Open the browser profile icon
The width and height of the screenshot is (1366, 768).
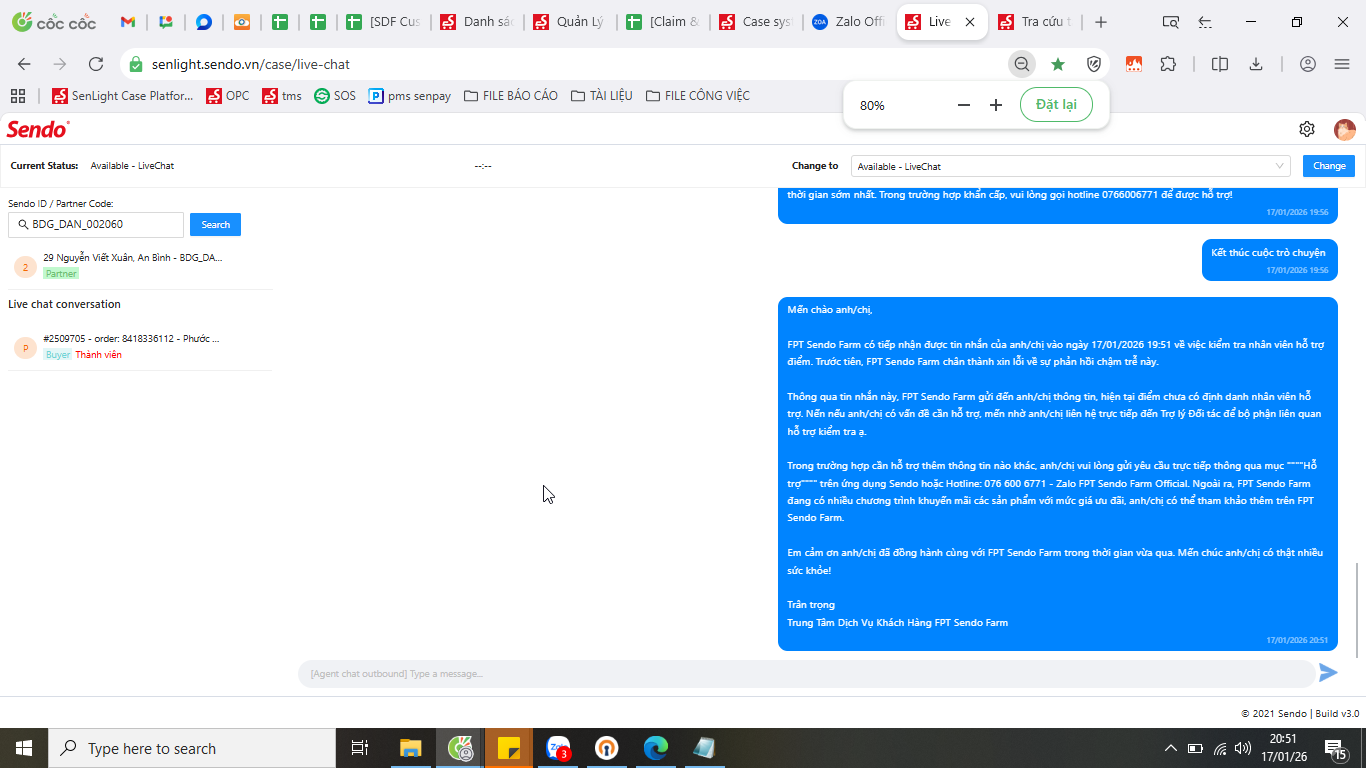(1308, 64)
